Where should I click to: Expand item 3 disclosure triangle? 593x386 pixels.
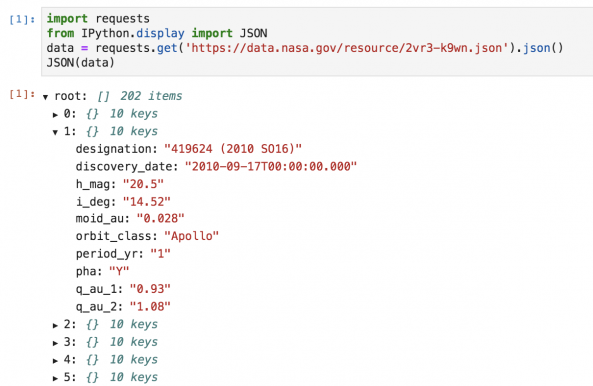[55, 343]
